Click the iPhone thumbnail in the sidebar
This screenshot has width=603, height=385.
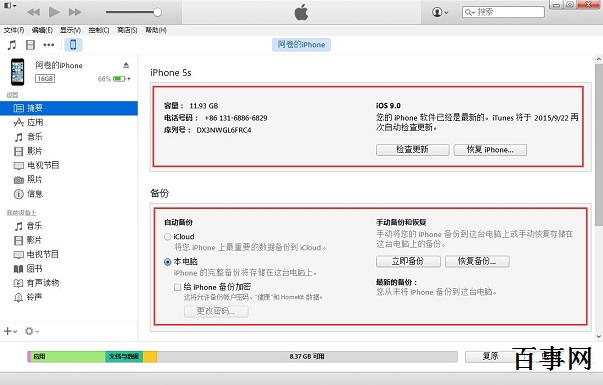click(17, 72)
